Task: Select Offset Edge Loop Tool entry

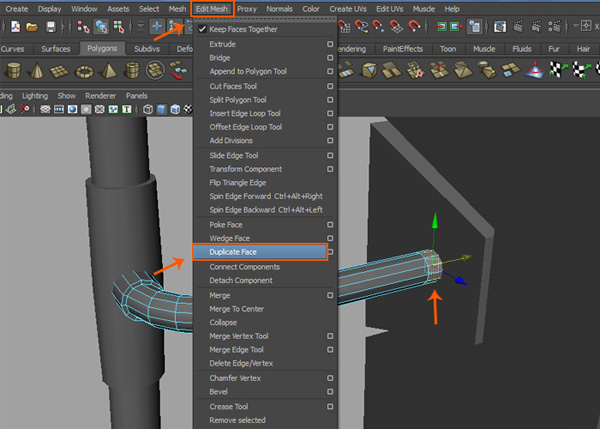Action: point(246,127)
